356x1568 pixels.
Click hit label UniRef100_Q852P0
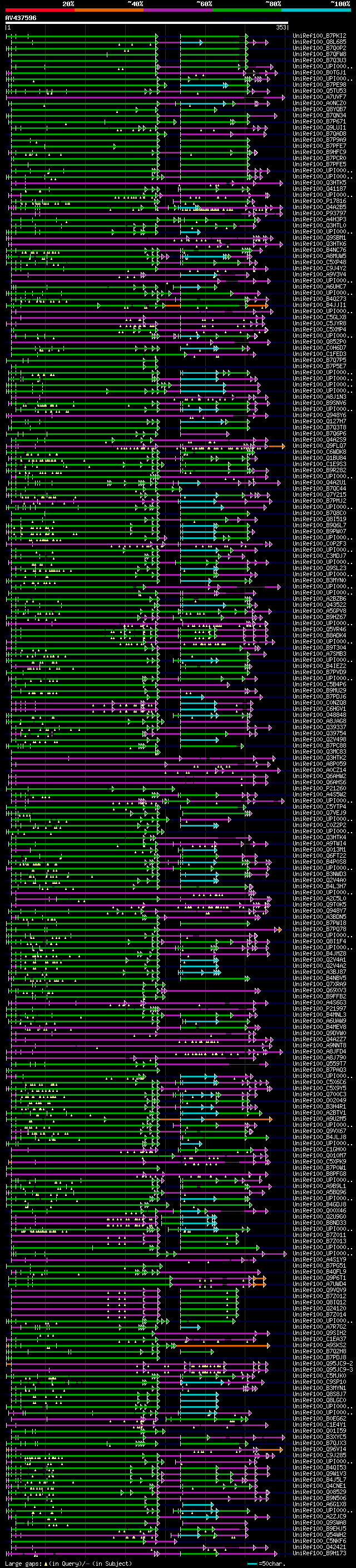click(x=319, y=342)
